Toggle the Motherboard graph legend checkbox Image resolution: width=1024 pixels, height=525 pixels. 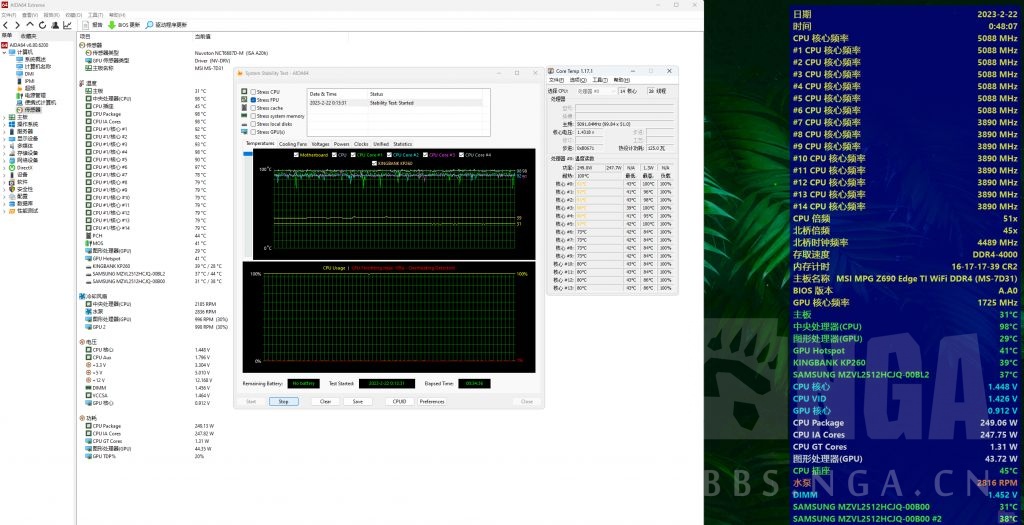click(296, 155)
